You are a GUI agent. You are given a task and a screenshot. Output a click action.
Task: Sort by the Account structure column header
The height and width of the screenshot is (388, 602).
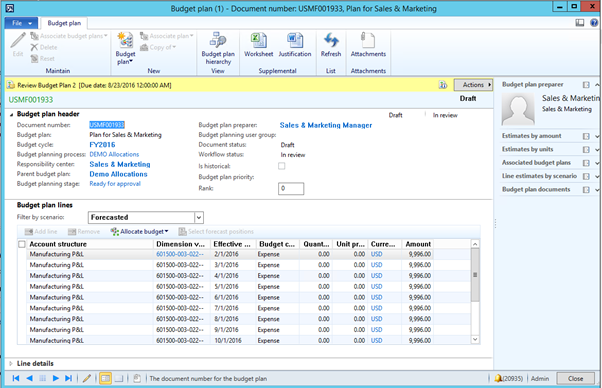coord(90,244)
